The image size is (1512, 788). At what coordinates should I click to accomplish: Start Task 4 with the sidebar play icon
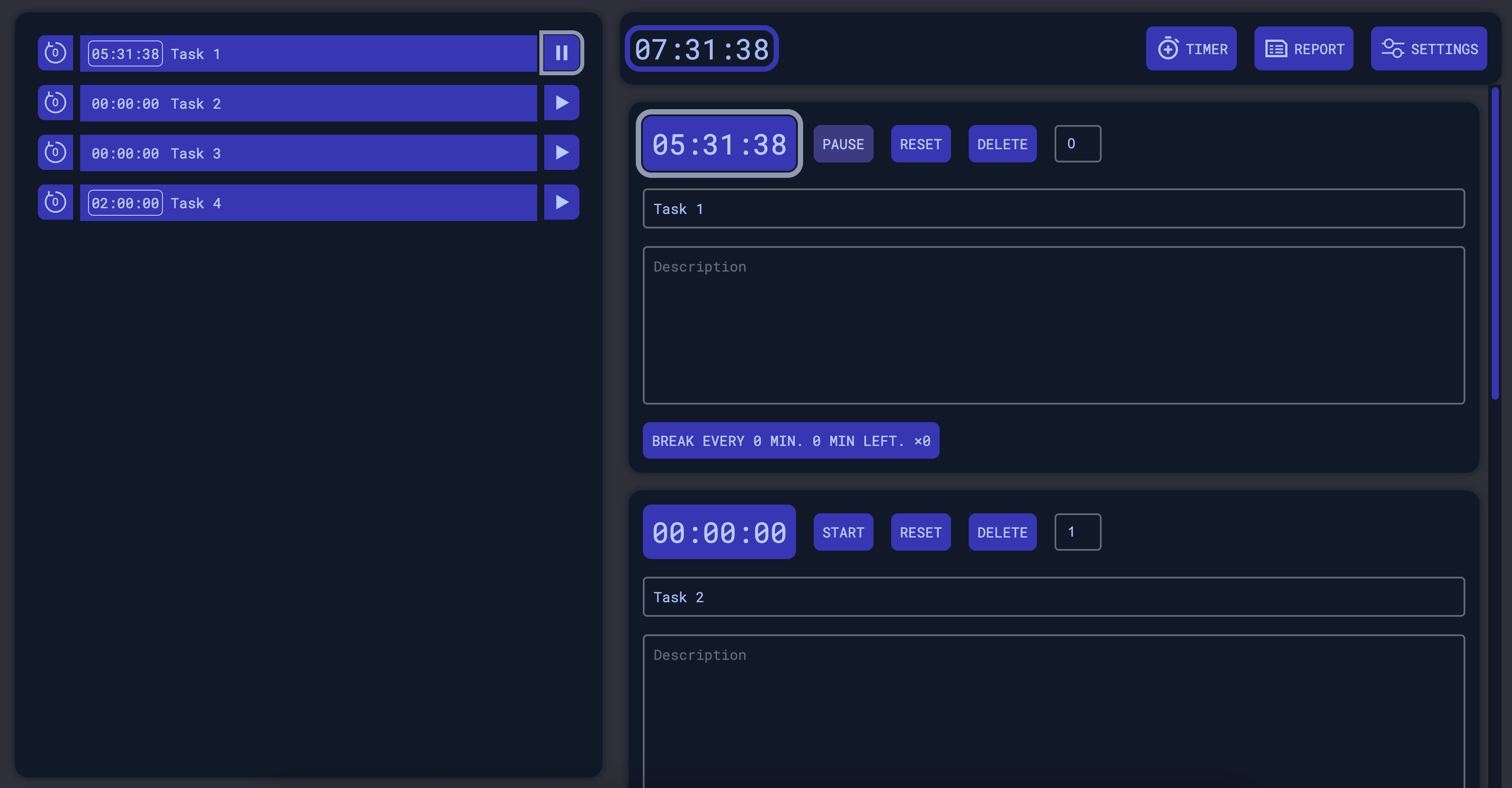(561, 203)
